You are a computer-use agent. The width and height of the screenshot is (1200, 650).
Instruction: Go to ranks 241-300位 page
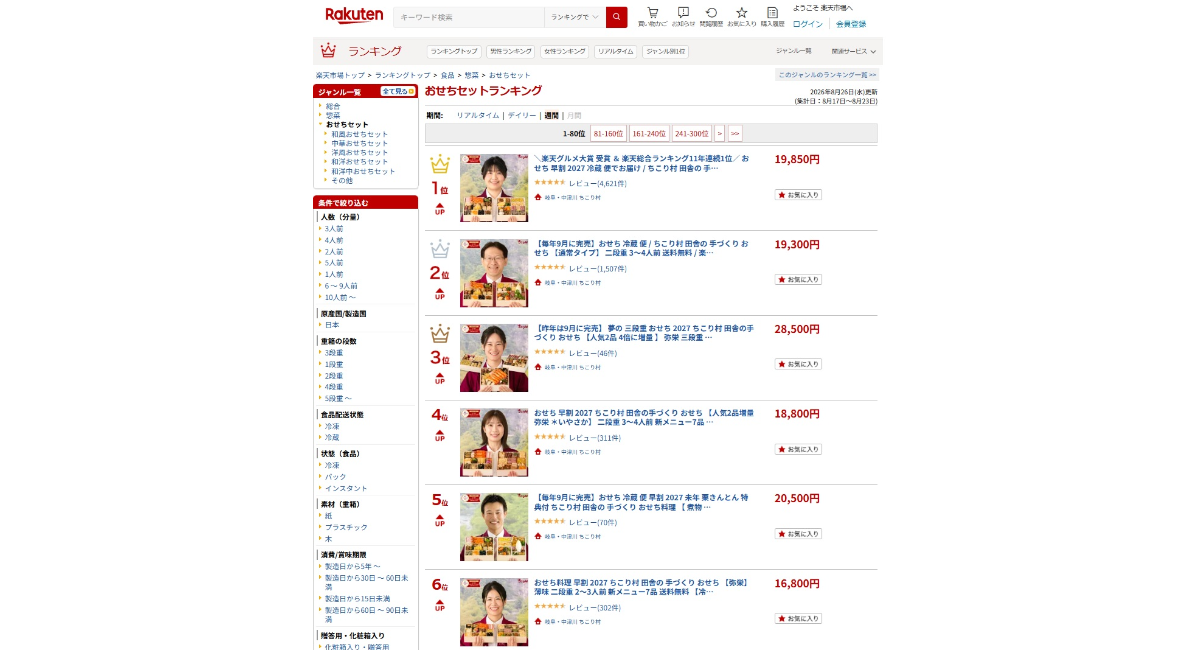pos(692,133)
